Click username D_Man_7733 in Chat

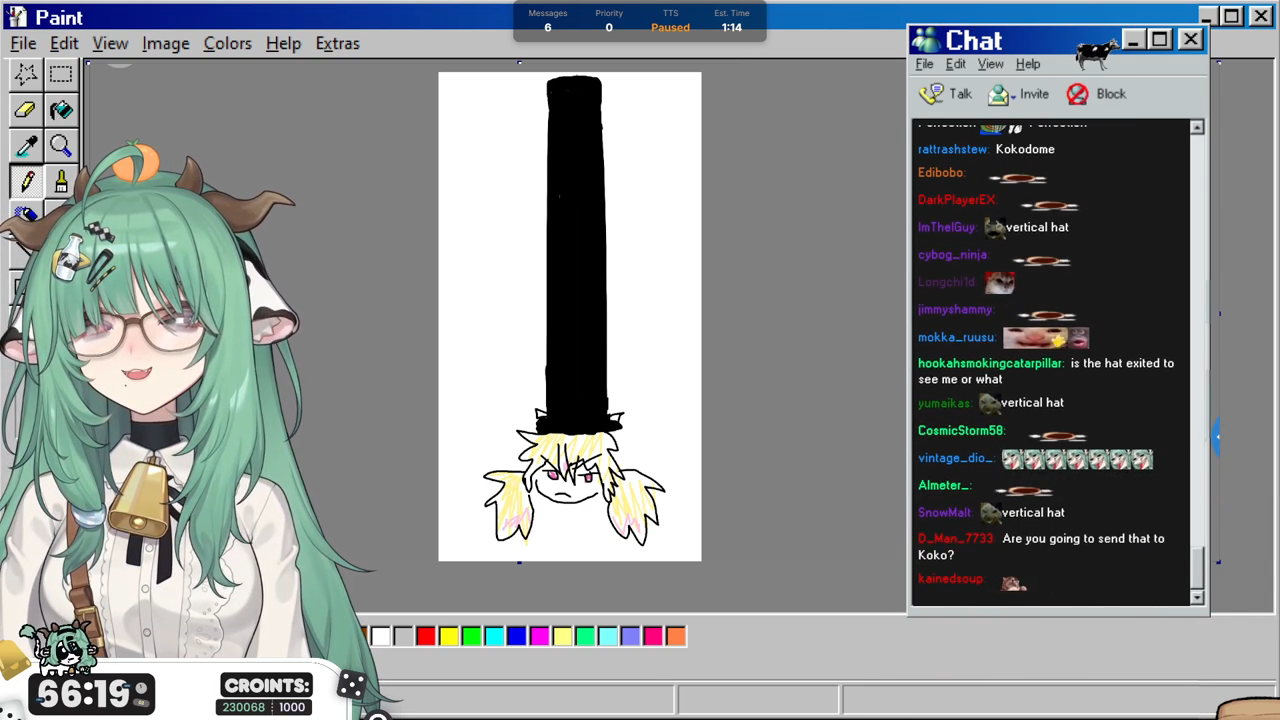956,539
